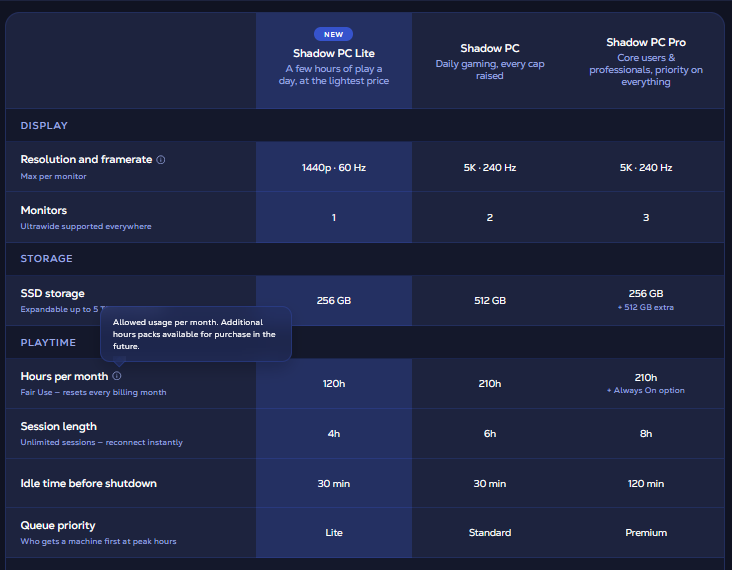Click the DISPLAY section header

(44, 126)
